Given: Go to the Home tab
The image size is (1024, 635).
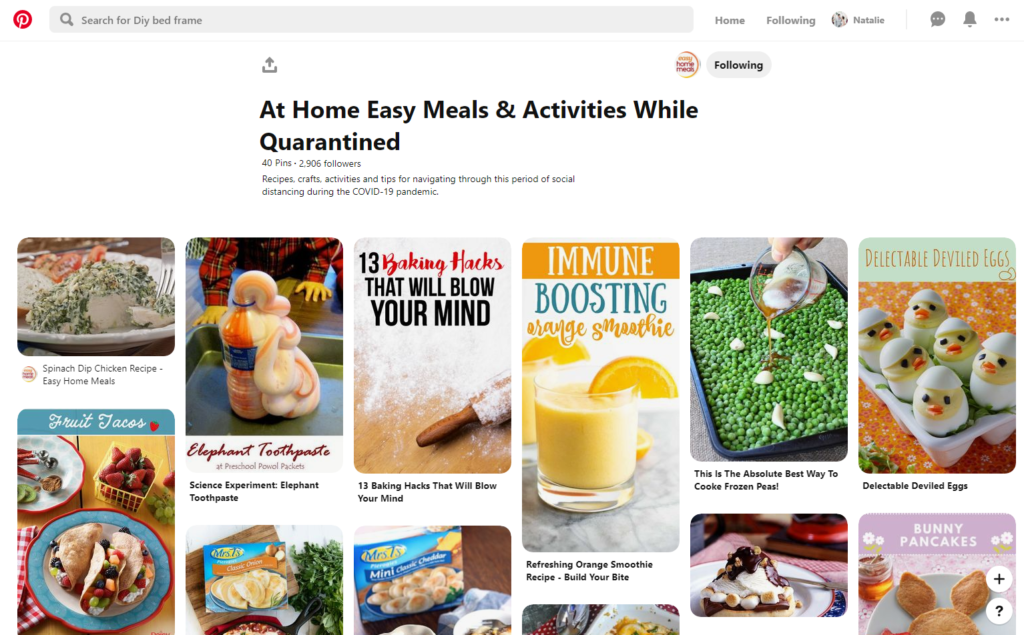Looking at the screenshot, I should pyautogui.click(x=729, y=20).
